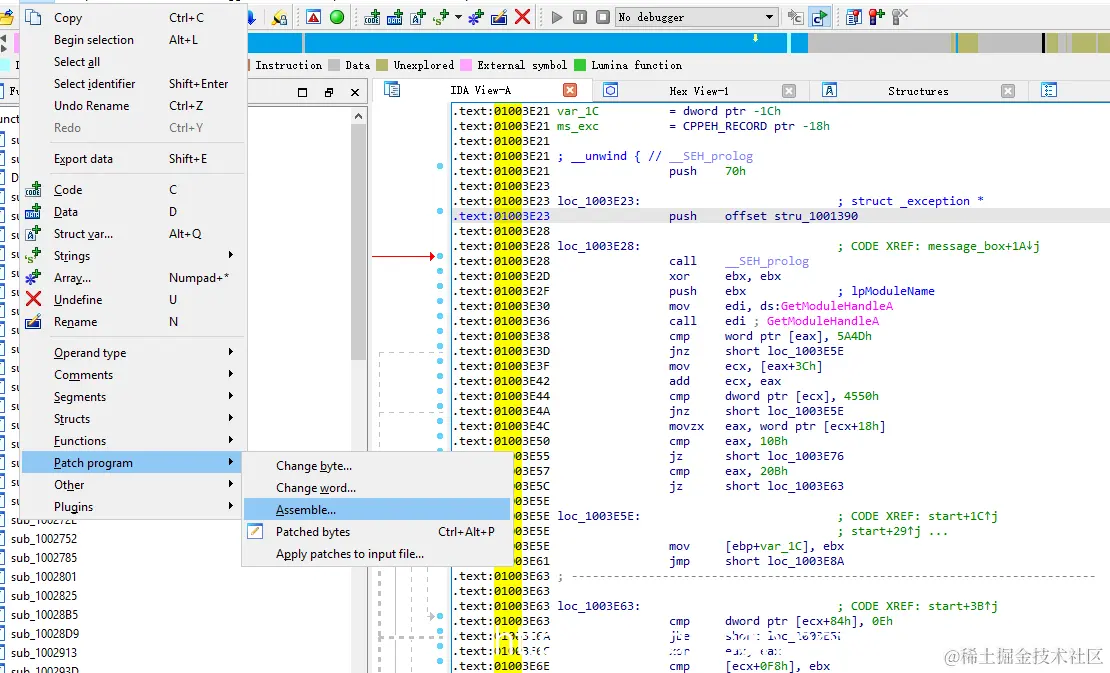Viewport: 1110px width, 673px height.
Task: Click the green circle toolbar icon
Action: [x=337, y=17]
